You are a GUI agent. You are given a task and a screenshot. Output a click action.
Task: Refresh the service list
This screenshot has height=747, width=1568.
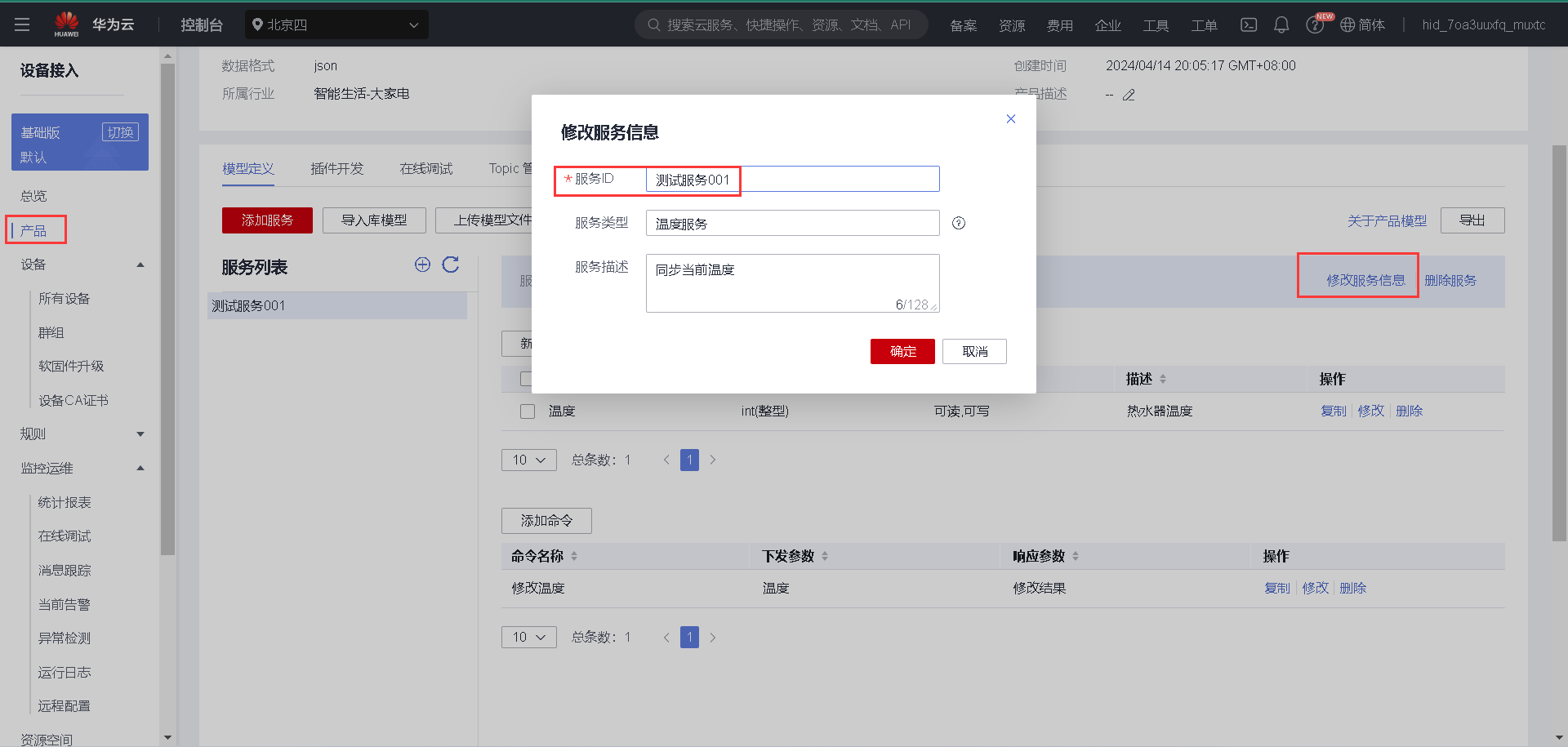click(451, 264)
